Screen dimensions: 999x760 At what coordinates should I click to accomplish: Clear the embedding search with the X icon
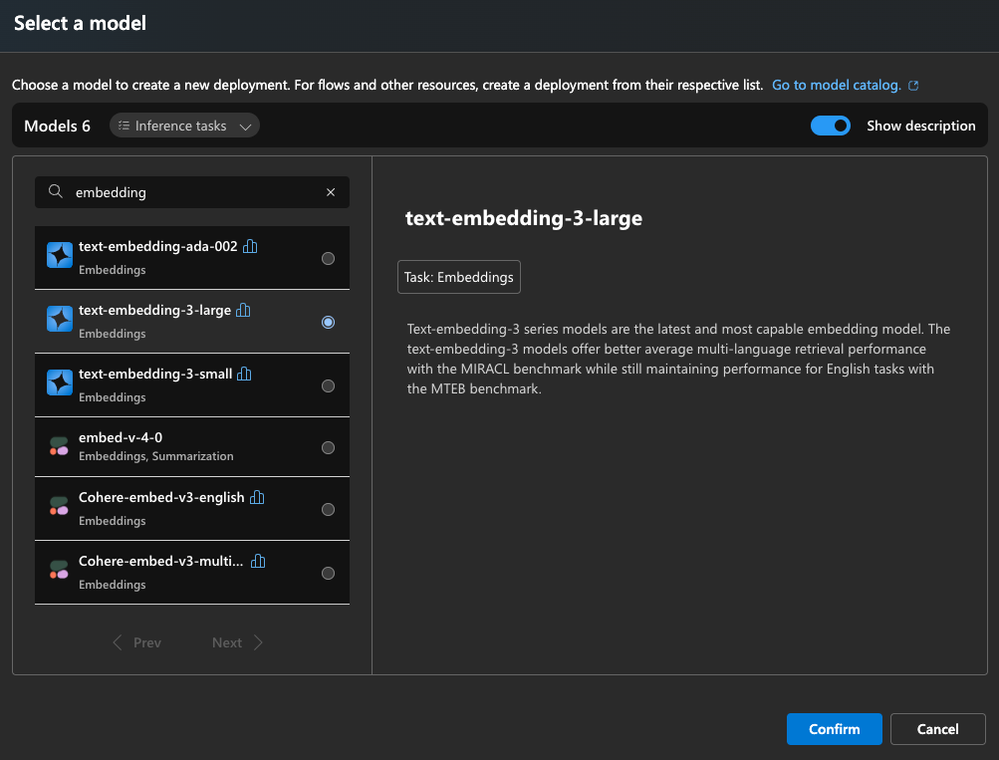click(331, 192)
